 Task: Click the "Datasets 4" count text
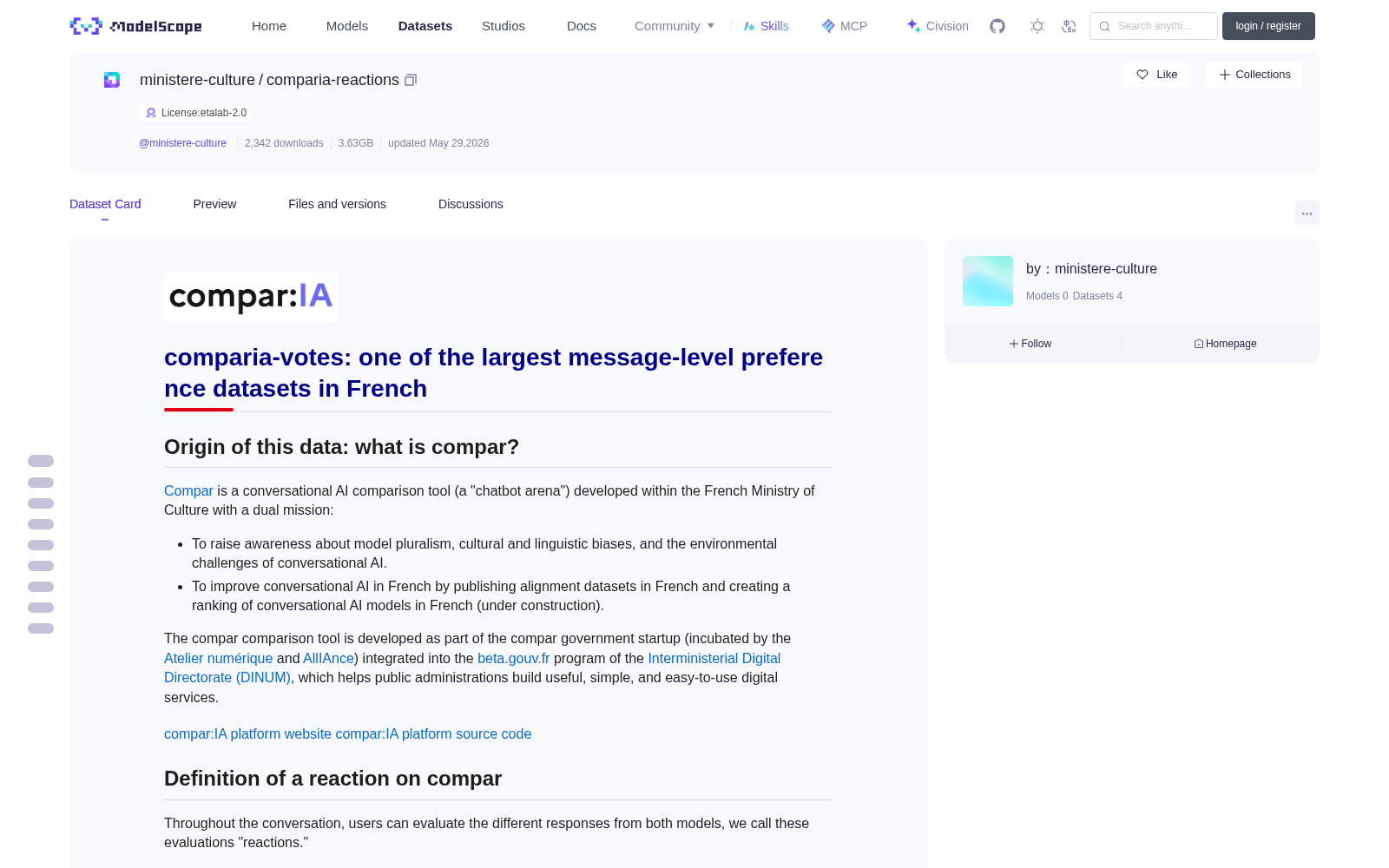coord(1097,296)
